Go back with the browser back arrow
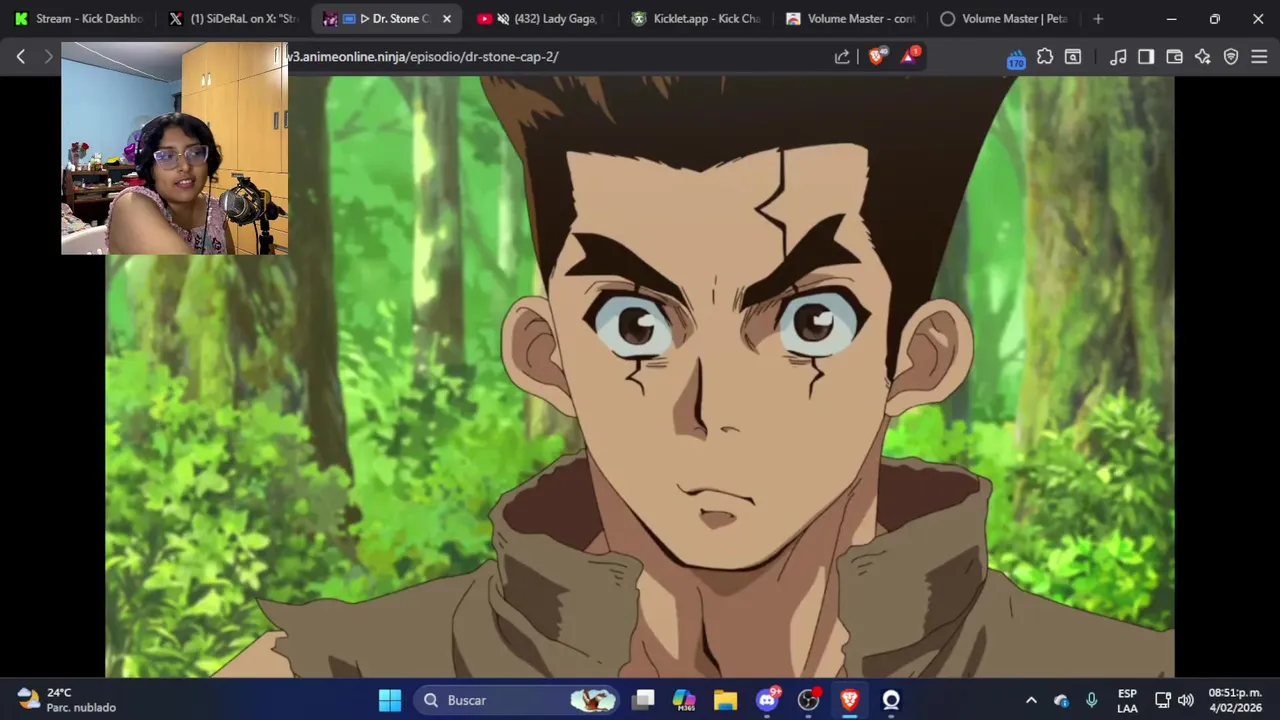Screen dimensions: 1280x720 20,57
